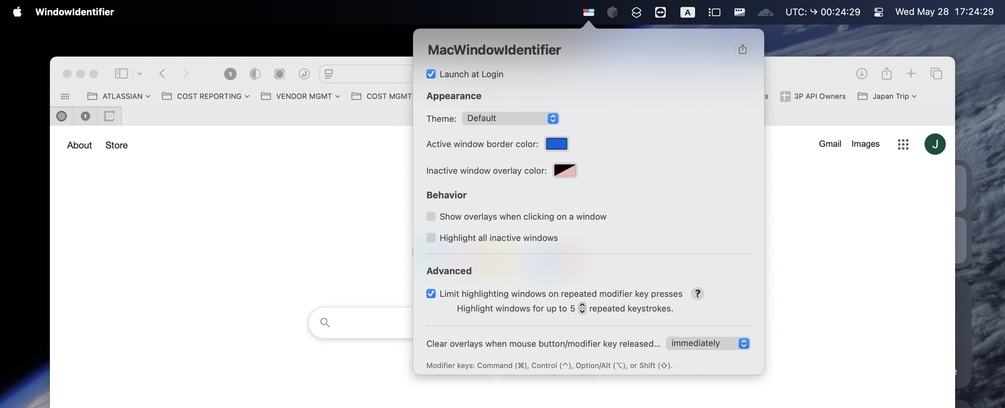1005x408 pixels.
Task: Pick the active window border color
Action: (x=556, y=144)
